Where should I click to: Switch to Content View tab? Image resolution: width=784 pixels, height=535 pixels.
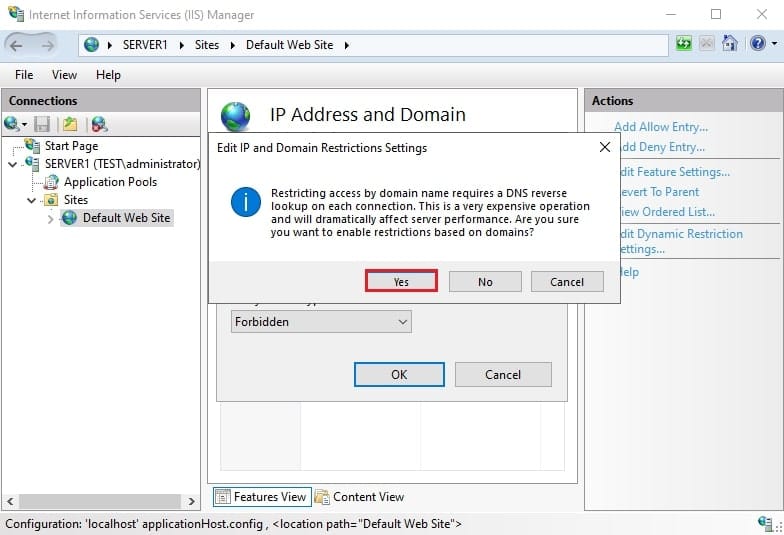point(360,497)
